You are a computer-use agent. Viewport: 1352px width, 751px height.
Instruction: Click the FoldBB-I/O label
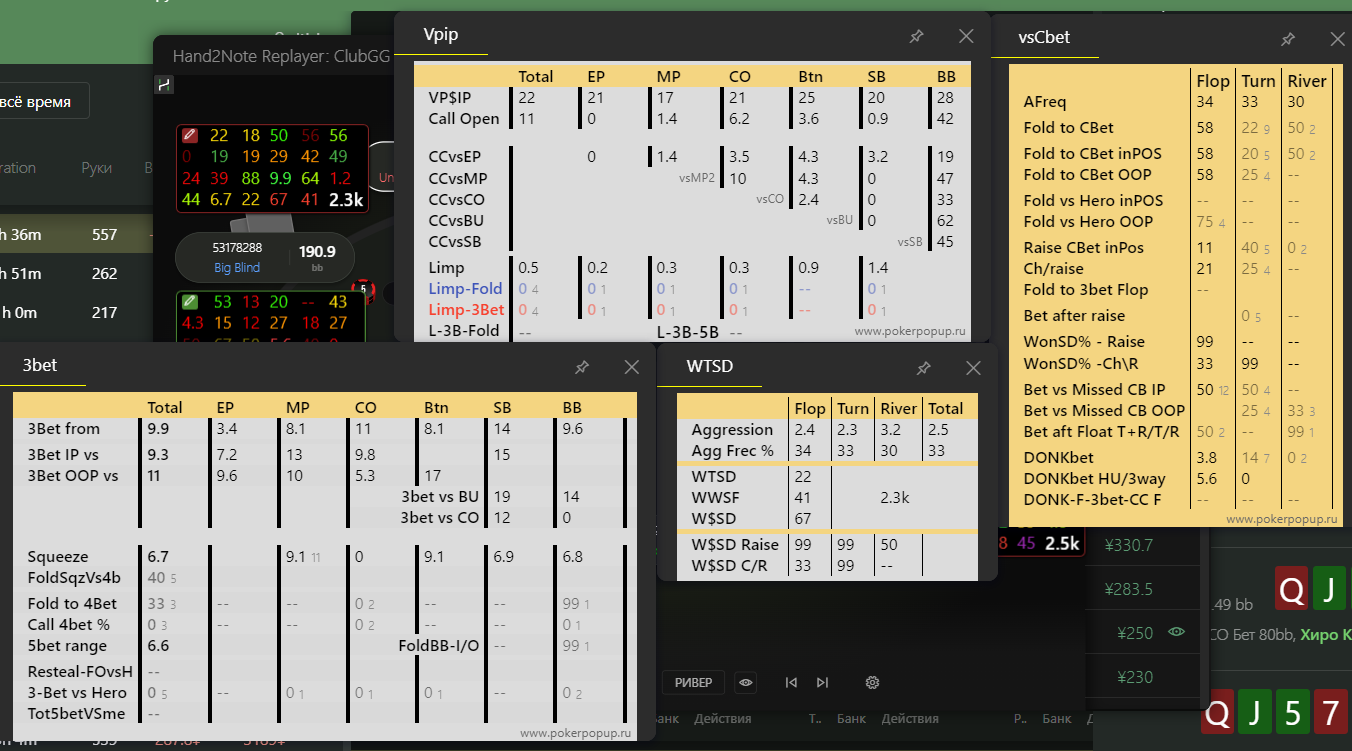439,646
